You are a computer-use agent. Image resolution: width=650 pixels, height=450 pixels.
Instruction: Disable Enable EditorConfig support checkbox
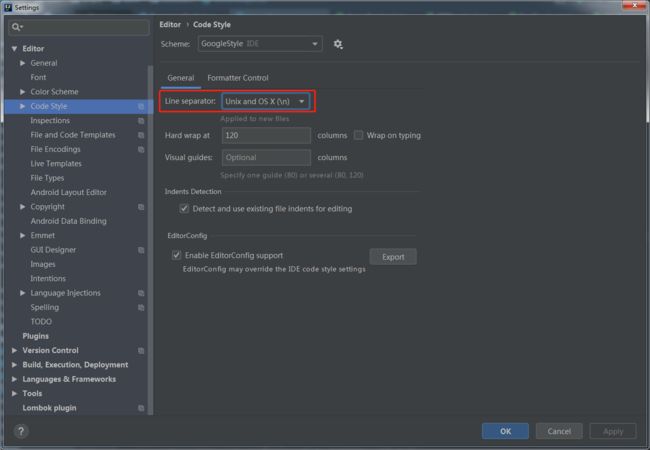point(176,255)
